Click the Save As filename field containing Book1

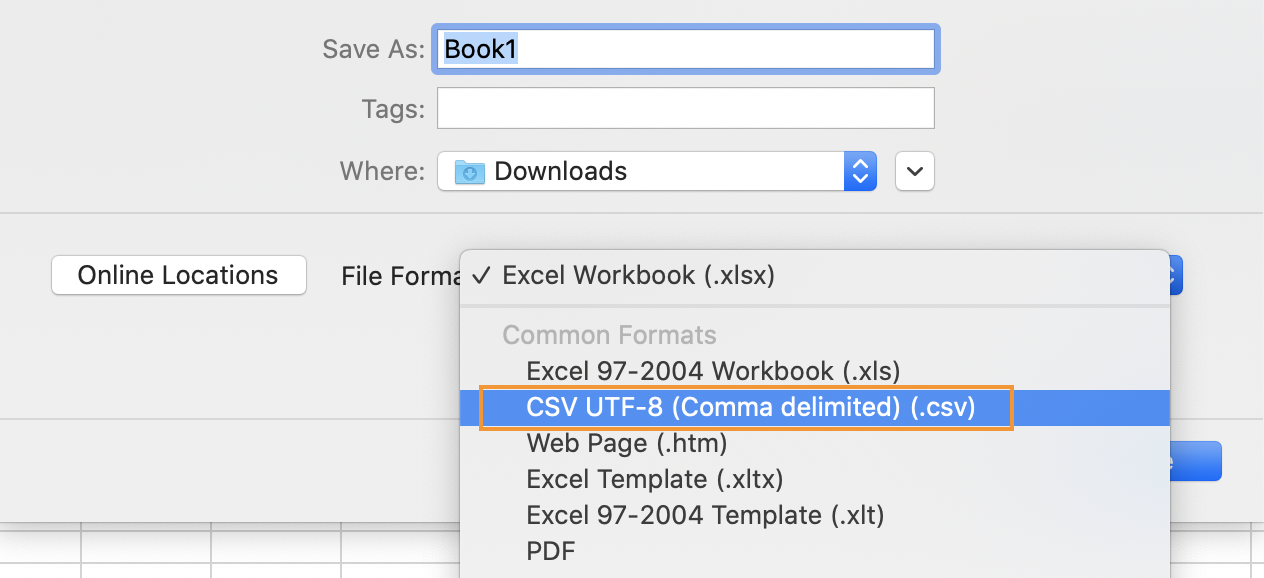pyautogui.click(x=685, y=50)
